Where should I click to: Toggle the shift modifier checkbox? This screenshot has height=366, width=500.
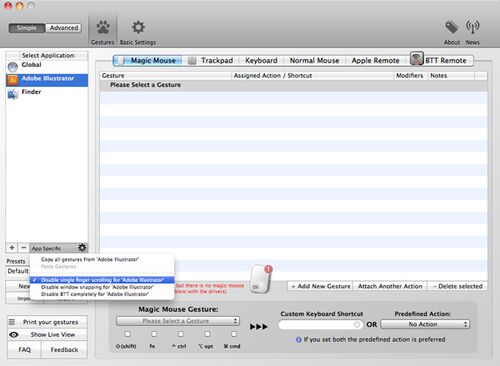coord(127,334)
